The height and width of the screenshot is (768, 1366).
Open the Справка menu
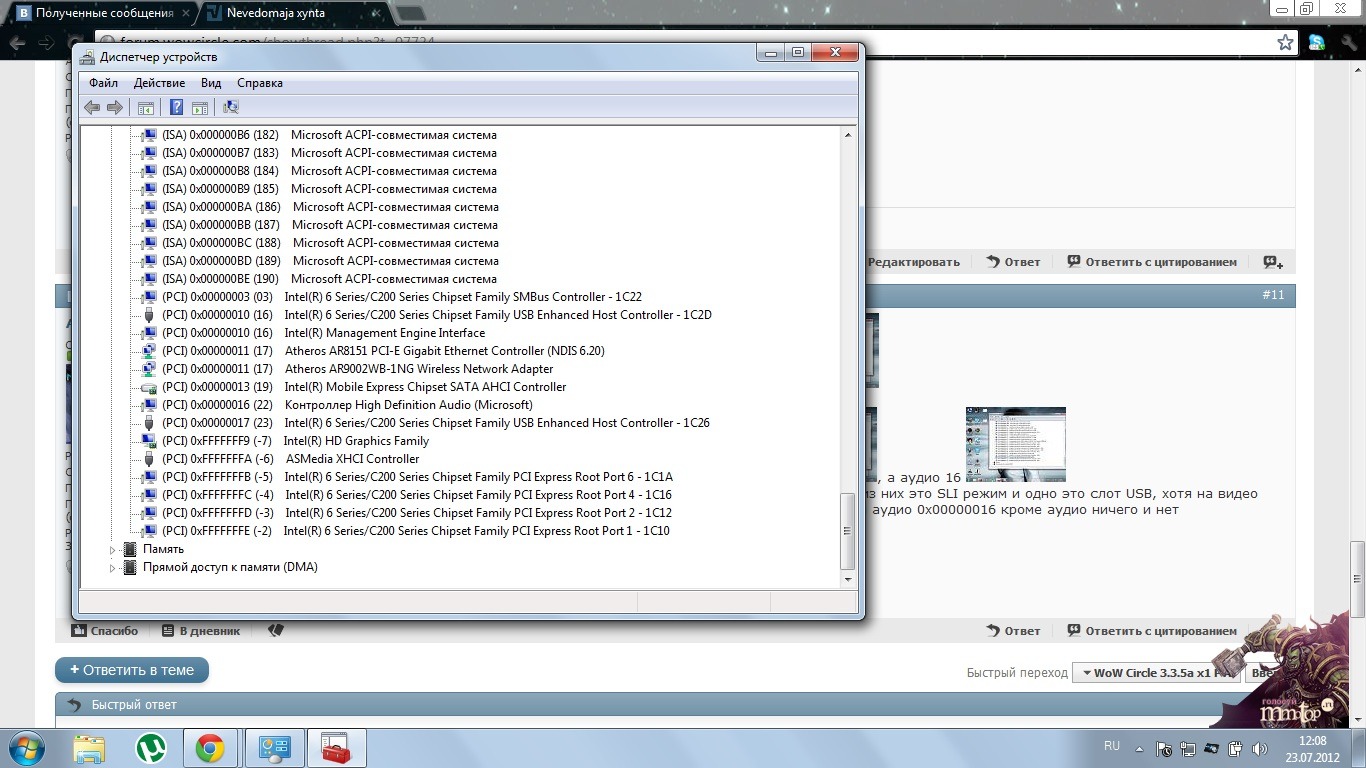260,83
